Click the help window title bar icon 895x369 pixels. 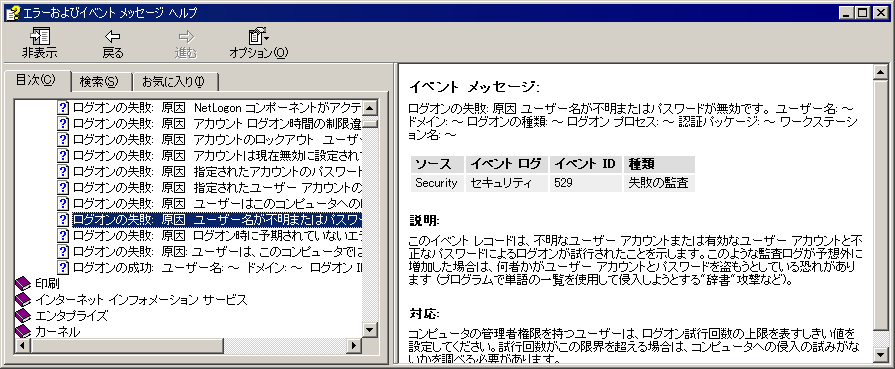tap(13, 13)
